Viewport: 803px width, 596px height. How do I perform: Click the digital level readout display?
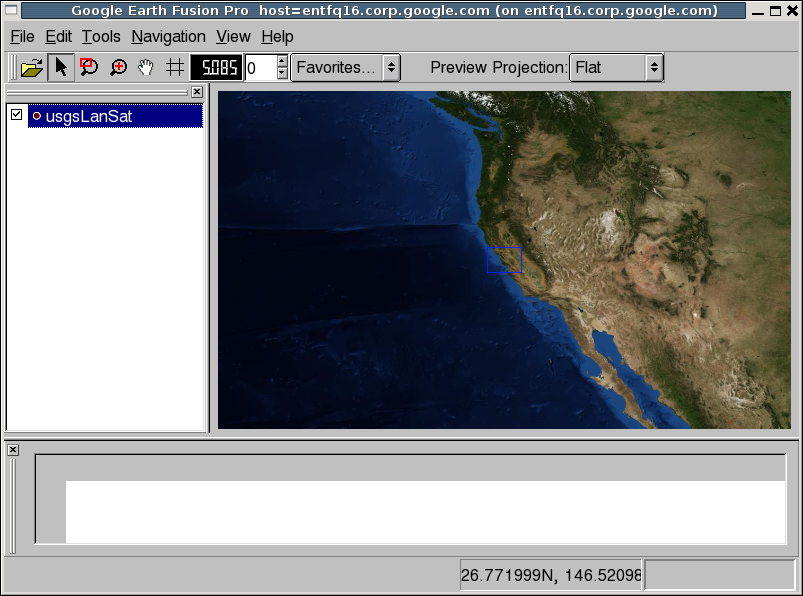click(x=215, y=67)
